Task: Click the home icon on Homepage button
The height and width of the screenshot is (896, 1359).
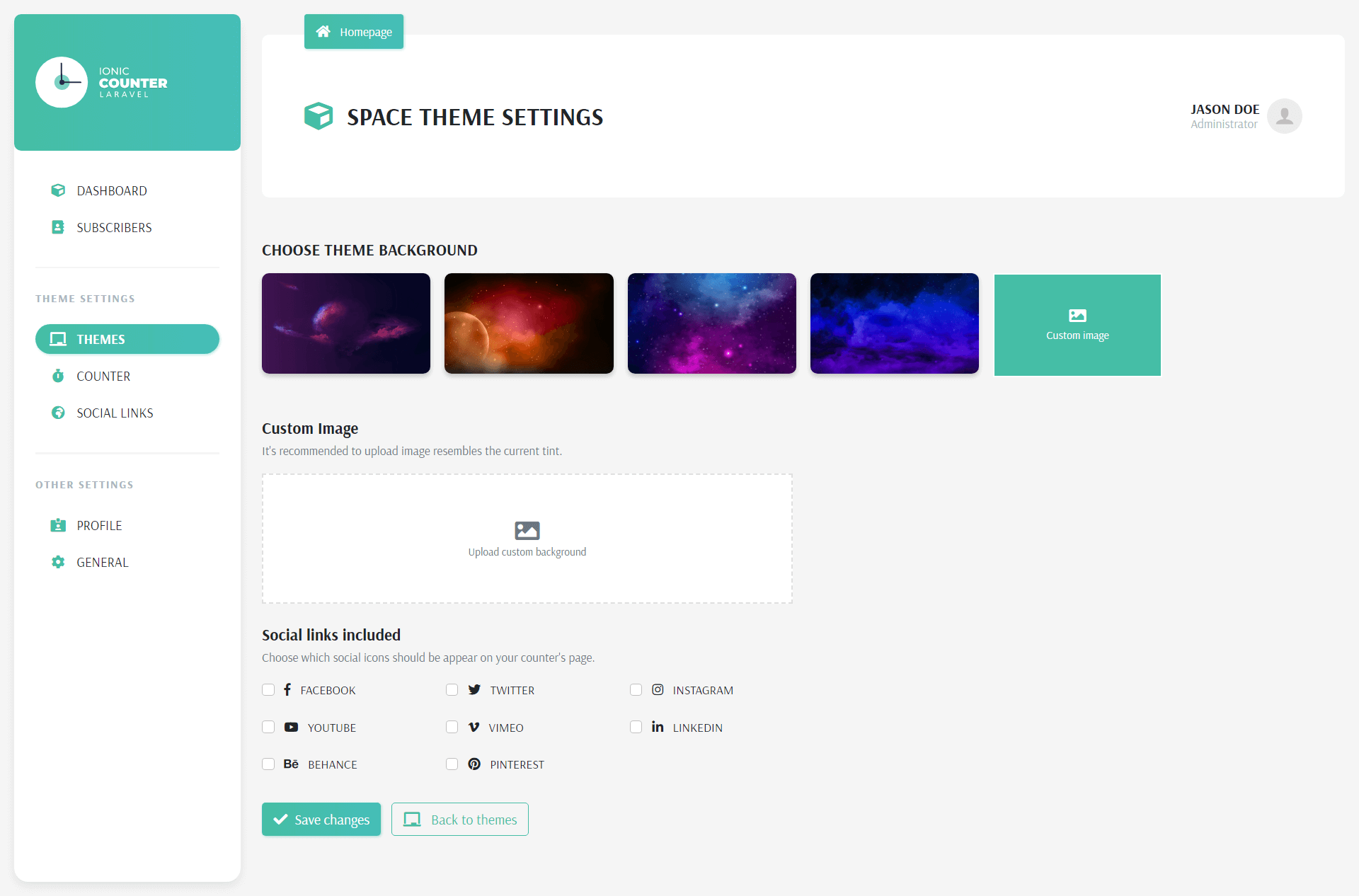Action: click(x=323, y=32)
